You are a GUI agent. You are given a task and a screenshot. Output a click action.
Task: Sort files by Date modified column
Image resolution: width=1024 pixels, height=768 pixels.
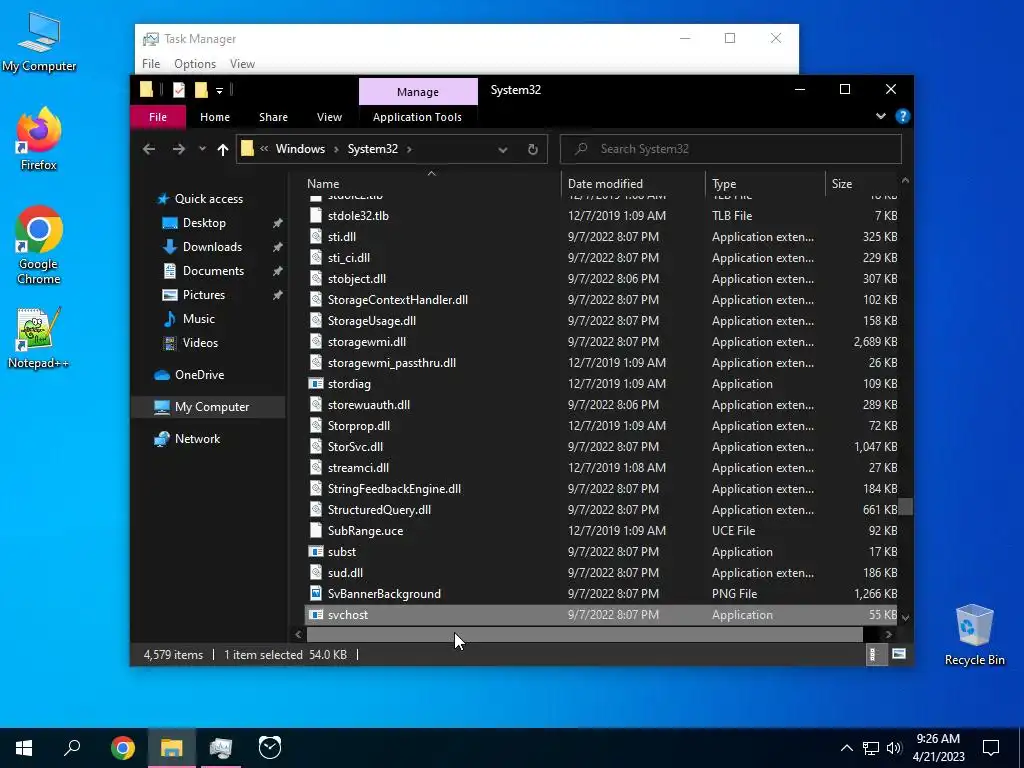coord(633,184)
